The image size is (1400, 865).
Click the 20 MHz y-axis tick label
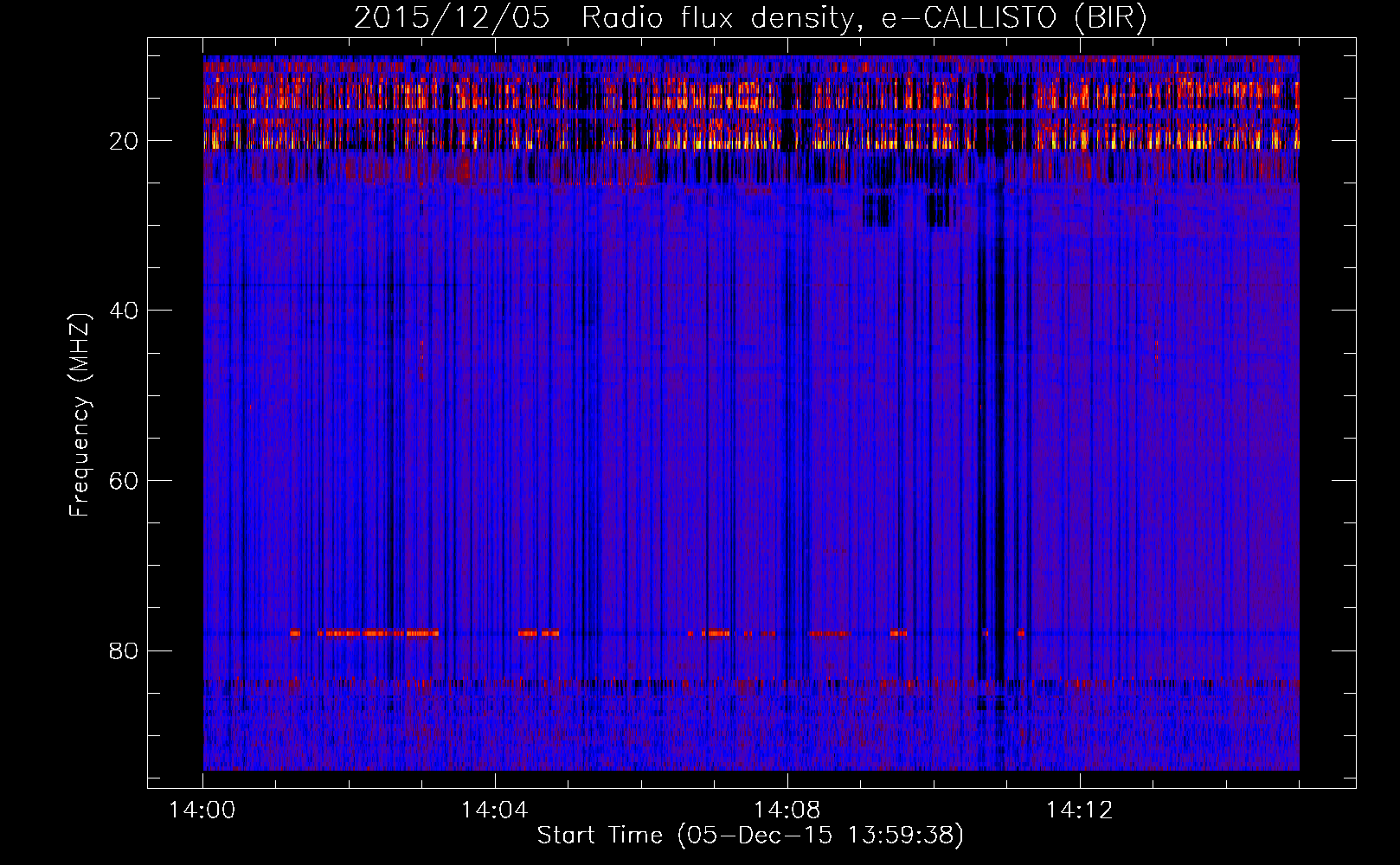125,141
